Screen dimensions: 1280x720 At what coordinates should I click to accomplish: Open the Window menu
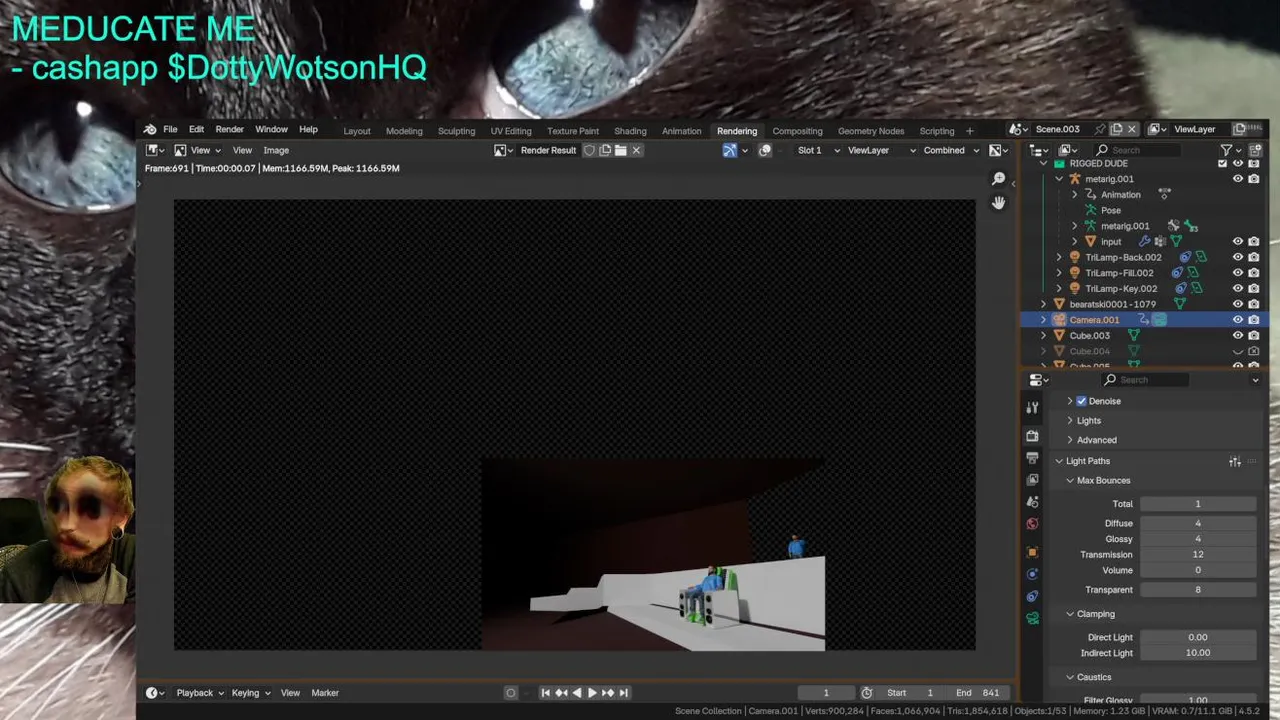pos(271,130)
